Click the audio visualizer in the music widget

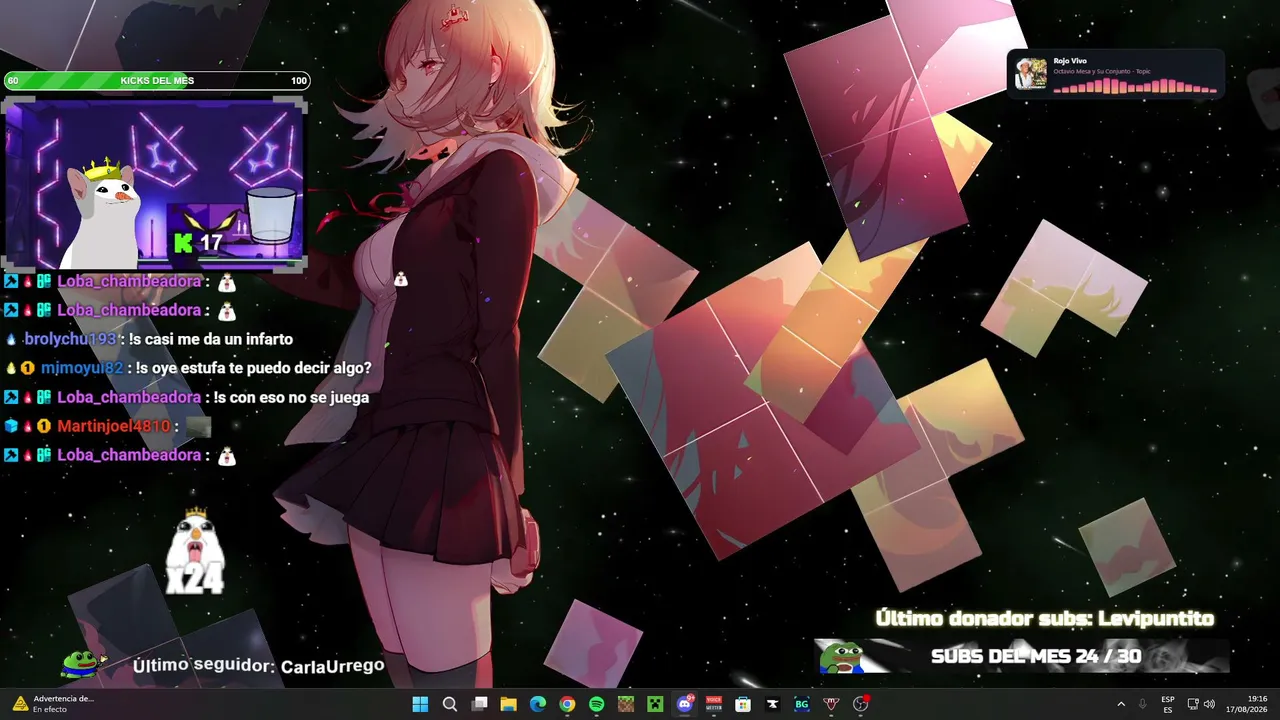click(1135, 86)
